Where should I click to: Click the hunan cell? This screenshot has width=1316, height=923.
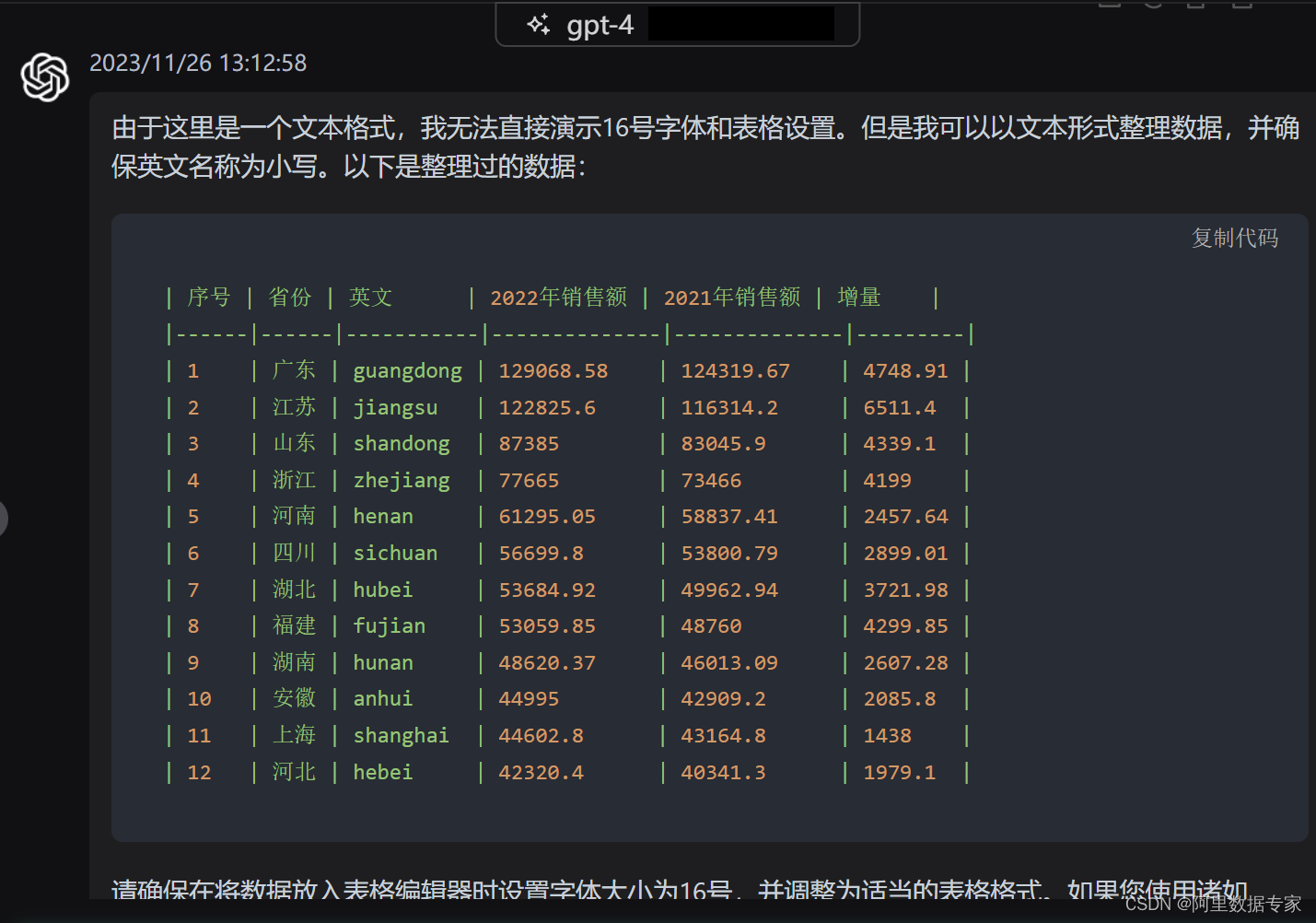tap(383, 663)
